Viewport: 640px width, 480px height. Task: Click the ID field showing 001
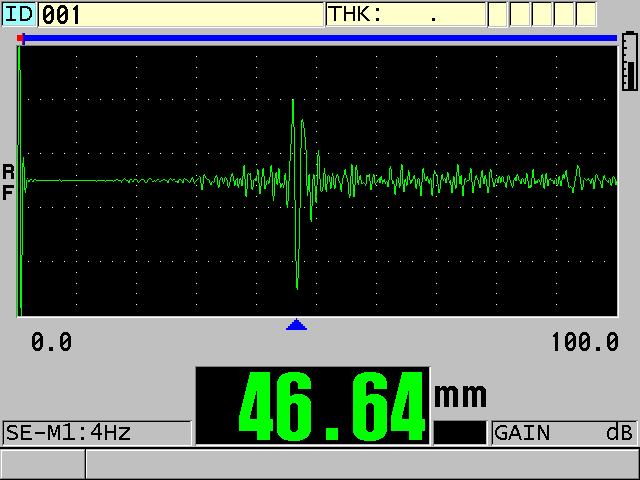click(180, 14)
